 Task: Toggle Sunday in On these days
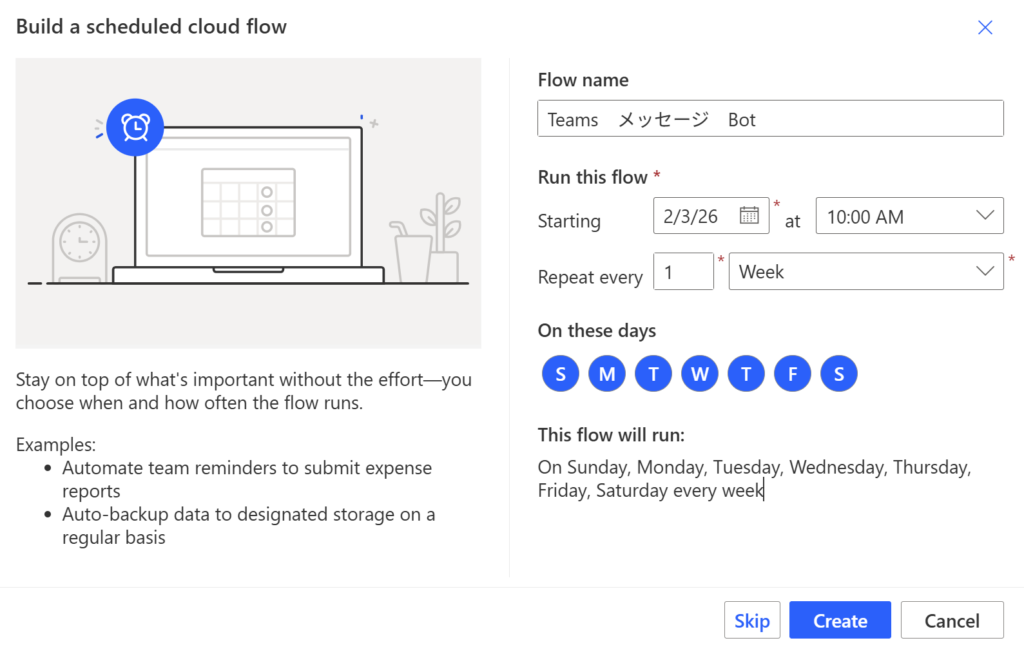click(x=560, y=374)
